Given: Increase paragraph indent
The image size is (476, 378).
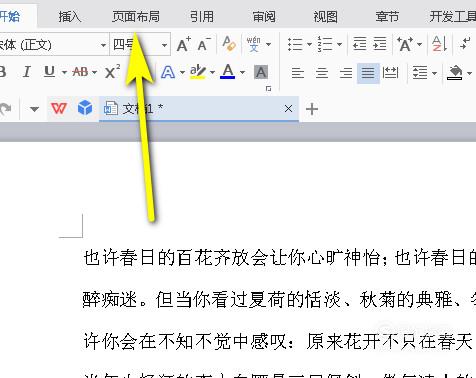Looking at the screenshot, I should point(380,44).
